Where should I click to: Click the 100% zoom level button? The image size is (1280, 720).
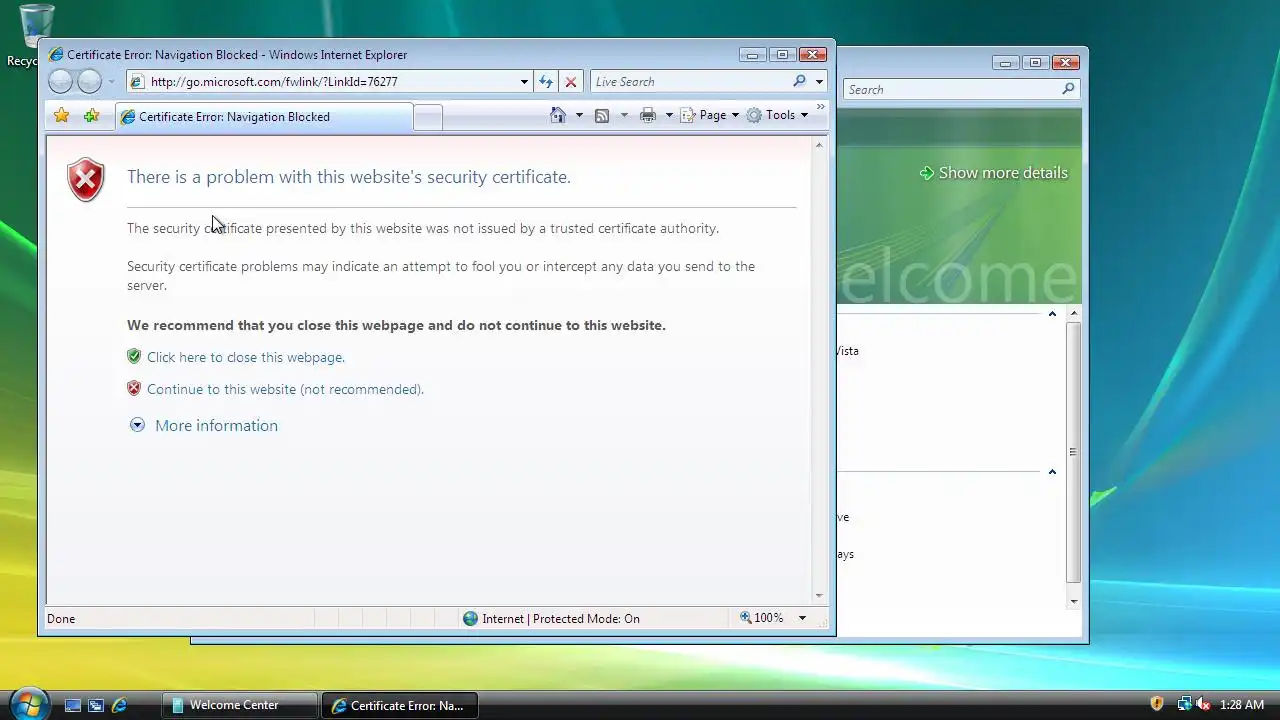coord(761,618)
